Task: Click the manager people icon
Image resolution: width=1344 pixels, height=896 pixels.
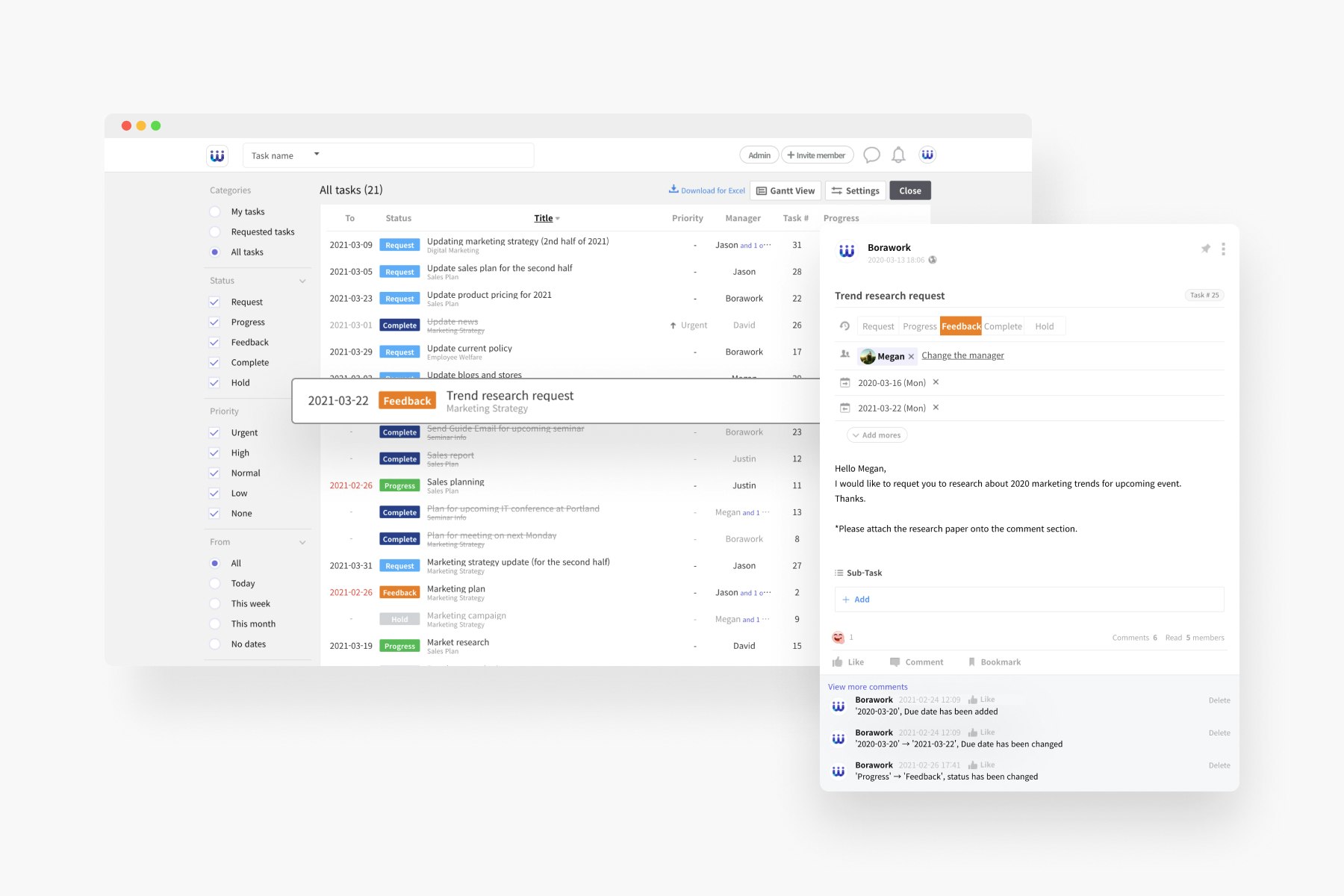Action: 844,355
